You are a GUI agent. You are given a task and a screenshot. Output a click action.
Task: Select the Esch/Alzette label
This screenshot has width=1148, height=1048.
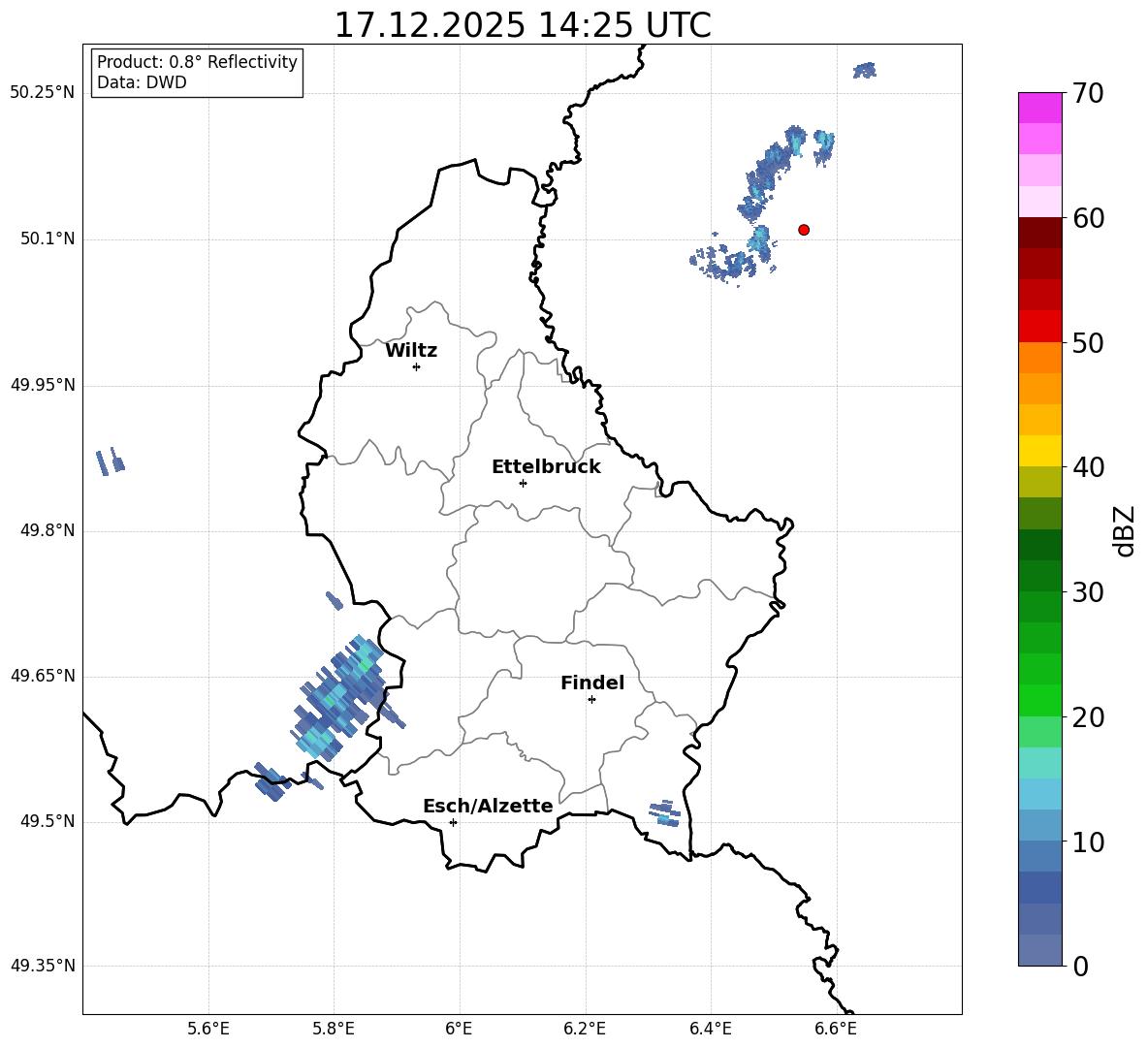click(x=488, y=806)
